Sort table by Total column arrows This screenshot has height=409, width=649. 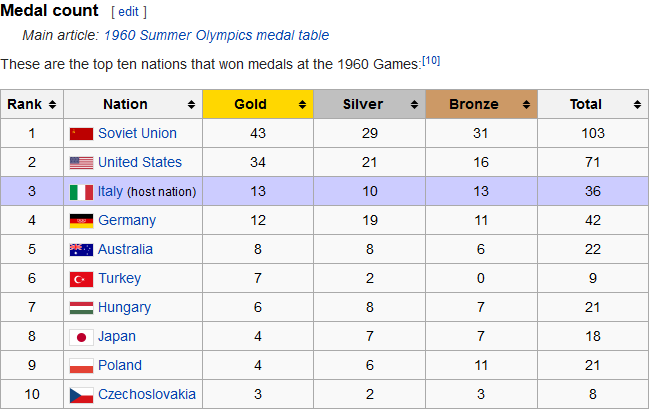coord(637,104)
